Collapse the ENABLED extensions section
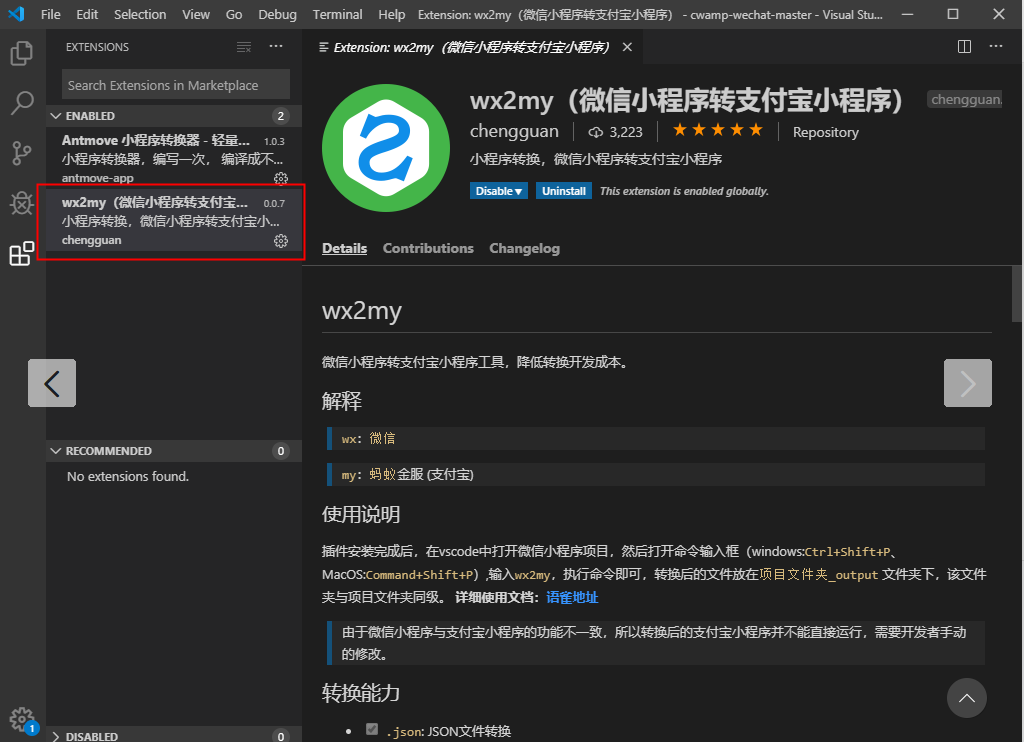The image size is (1024, 742). (x=57, y=115)
